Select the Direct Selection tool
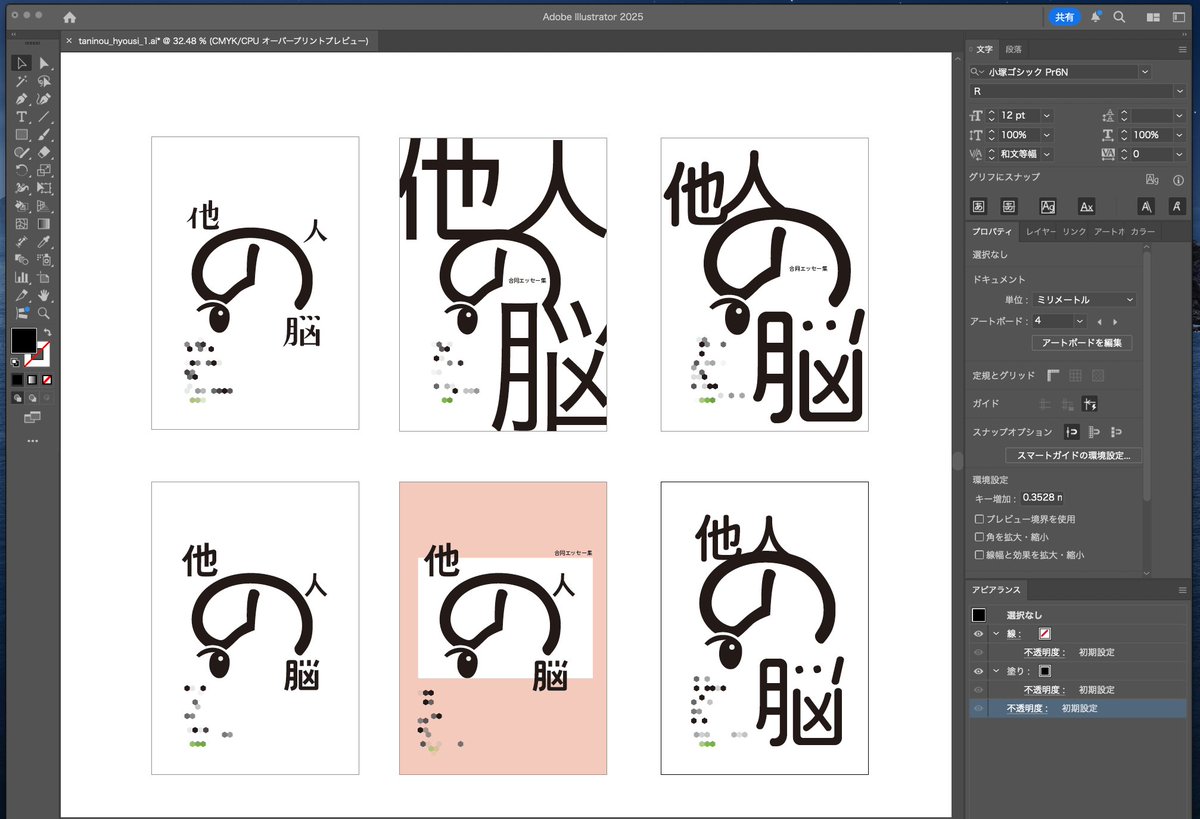Screen dimensions: 1200x819 [x=45, y=63]
